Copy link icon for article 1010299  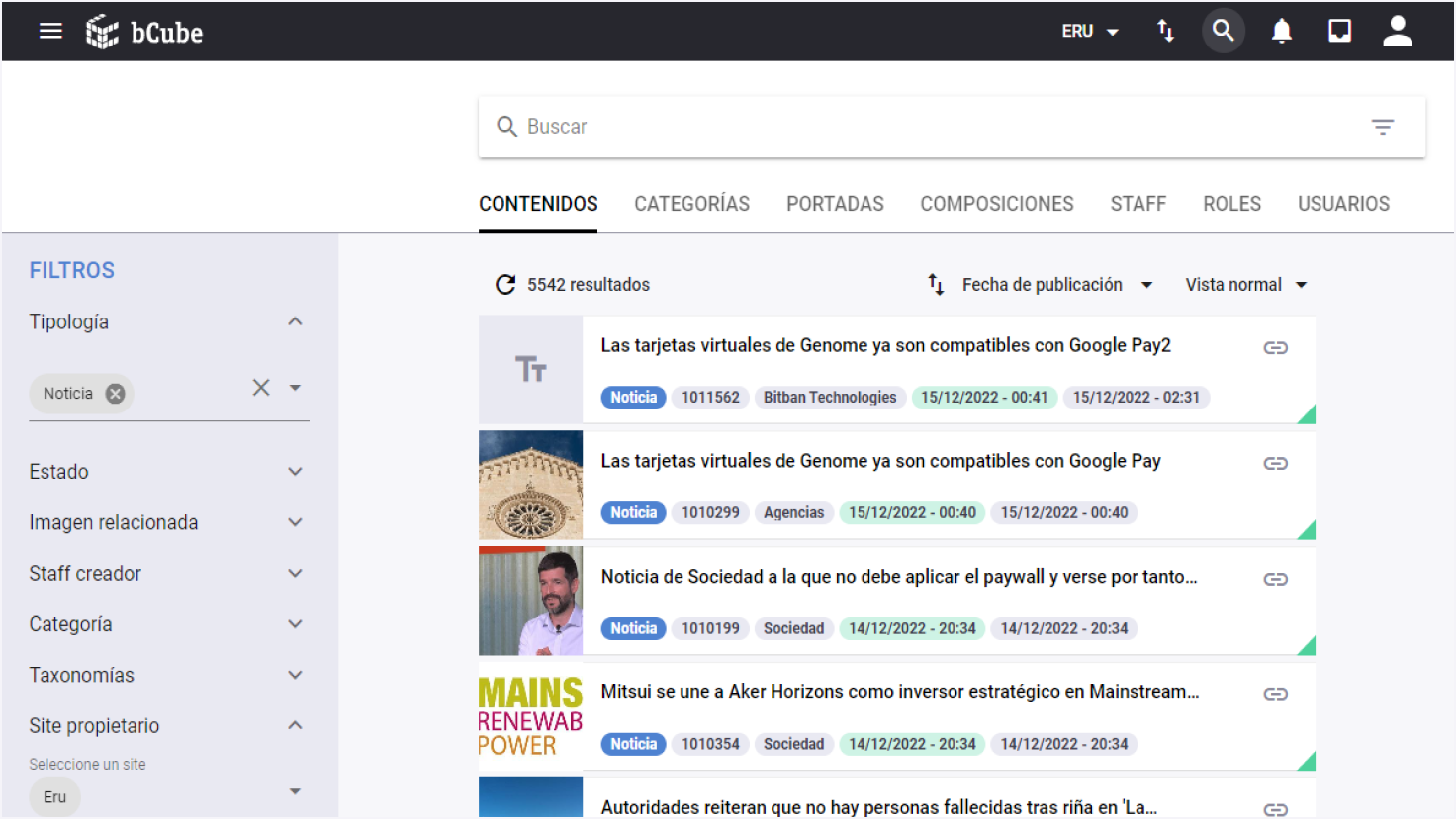click(1276, 463)
